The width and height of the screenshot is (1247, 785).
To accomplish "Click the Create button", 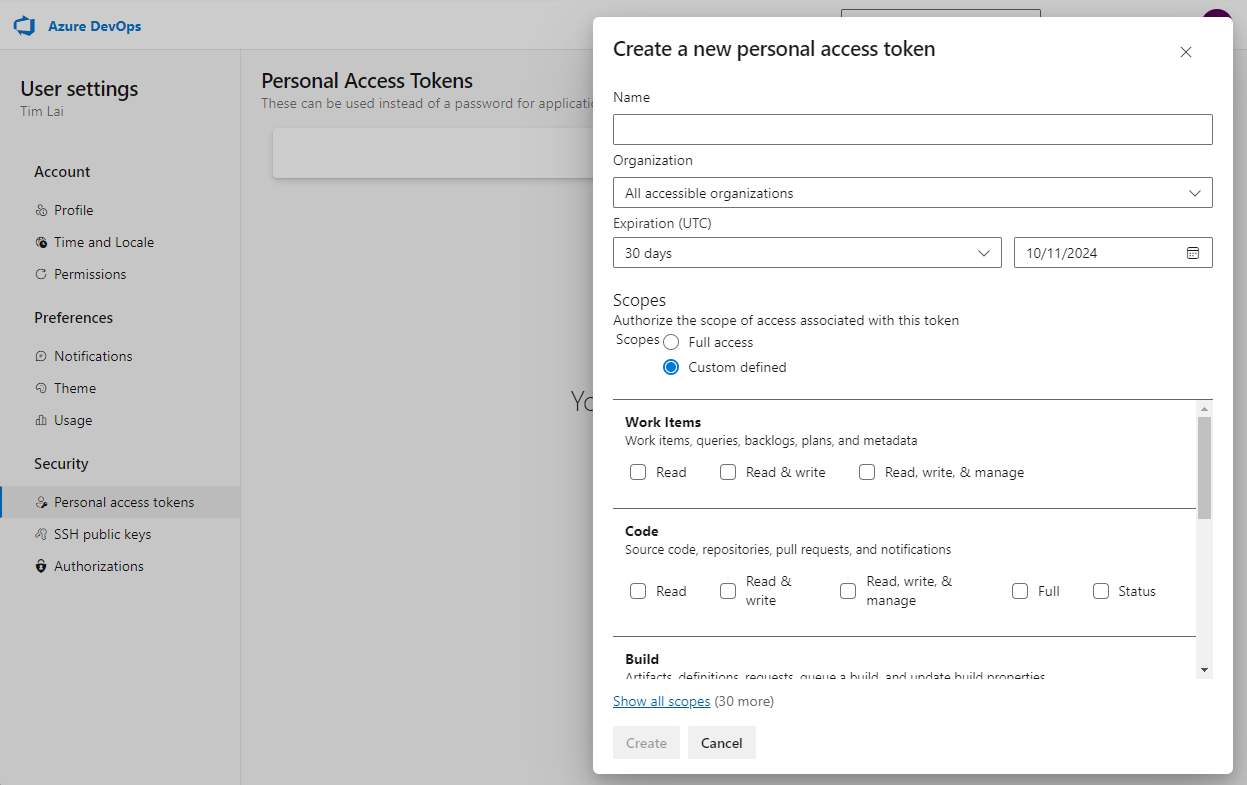I will click(646, 743).
